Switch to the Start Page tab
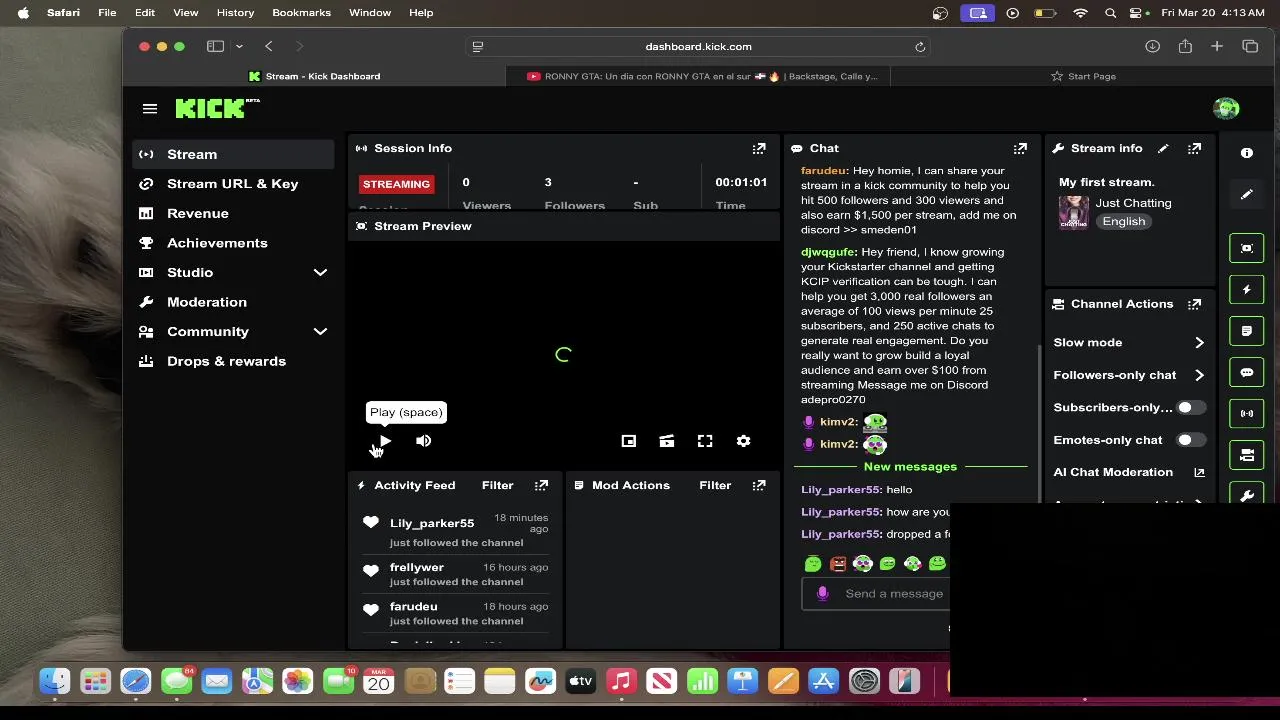The height and width of the screenshot is (720, 1280). tap(1083, 76)
